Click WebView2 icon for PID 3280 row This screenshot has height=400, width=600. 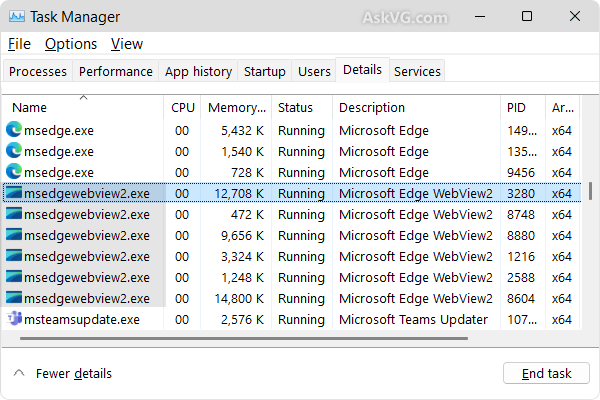14,193
